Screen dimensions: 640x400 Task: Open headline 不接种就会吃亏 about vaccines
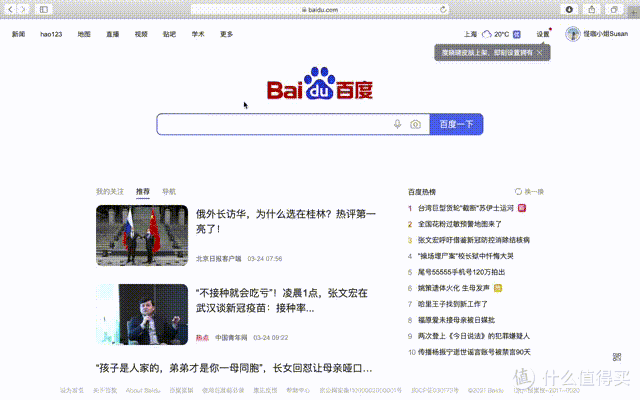click(282, 300)
